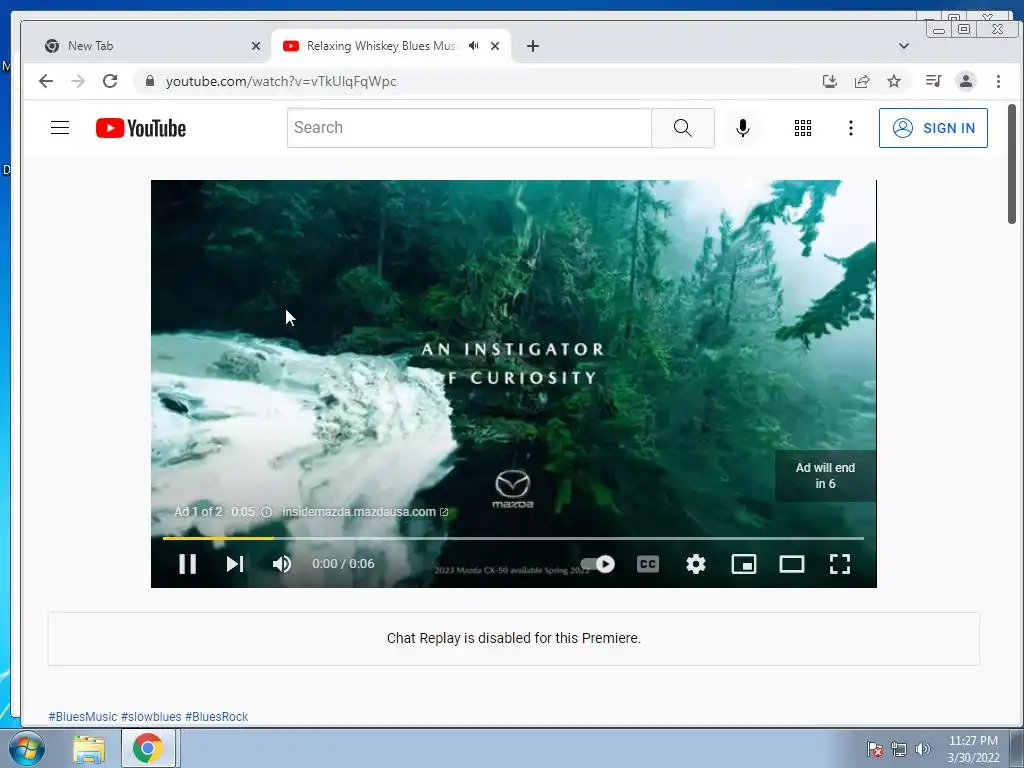1024x768 pixels.
Task: Share this page icon
Action: (861, 81)
